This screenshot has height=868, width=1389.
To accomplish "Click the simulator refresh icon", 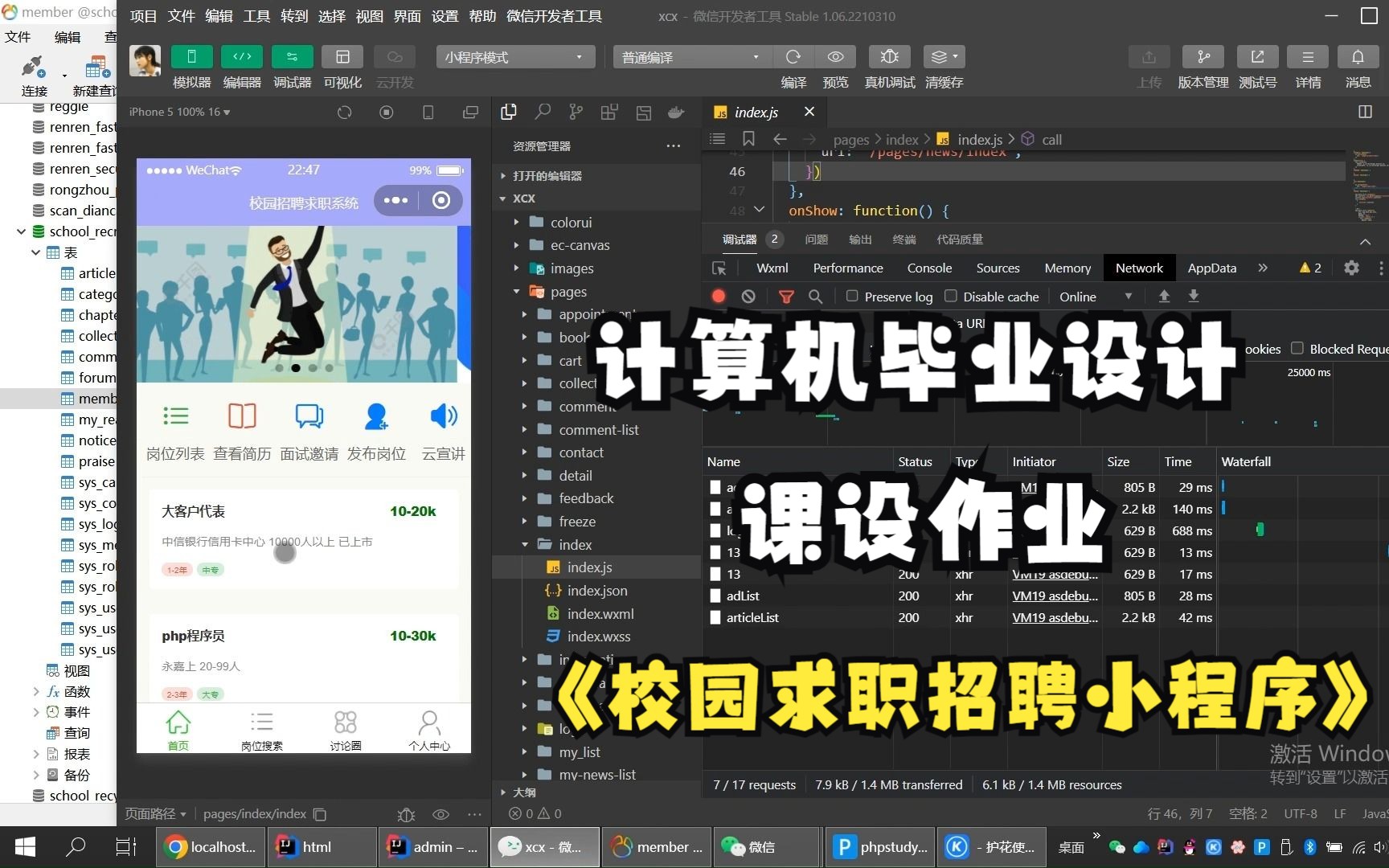I will click(x=345, y=113).
